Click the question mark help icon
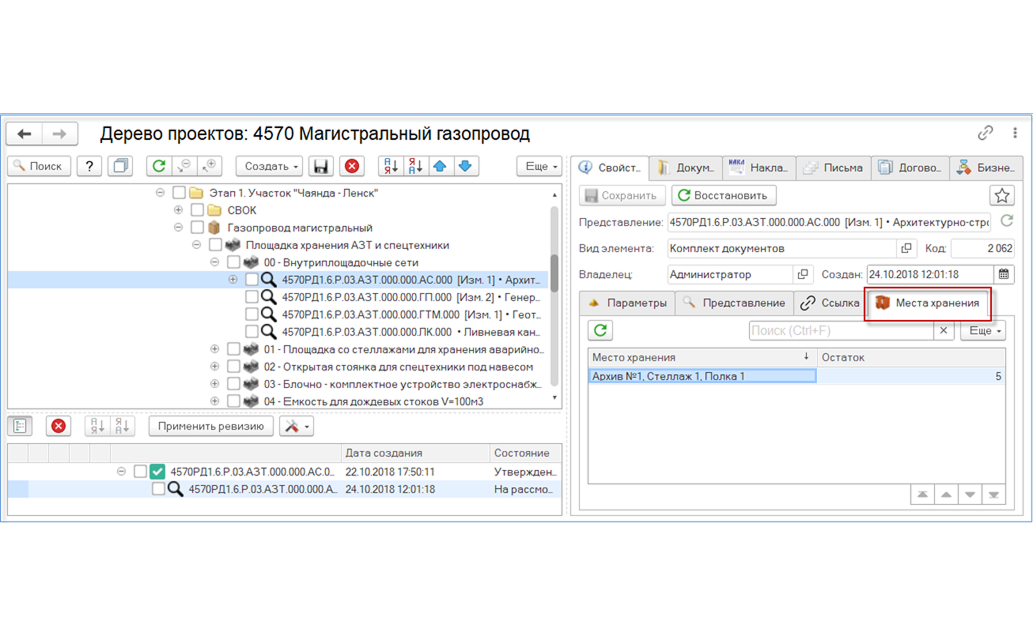The width and height of the screenshot is (1034, 635). [89, 166]
